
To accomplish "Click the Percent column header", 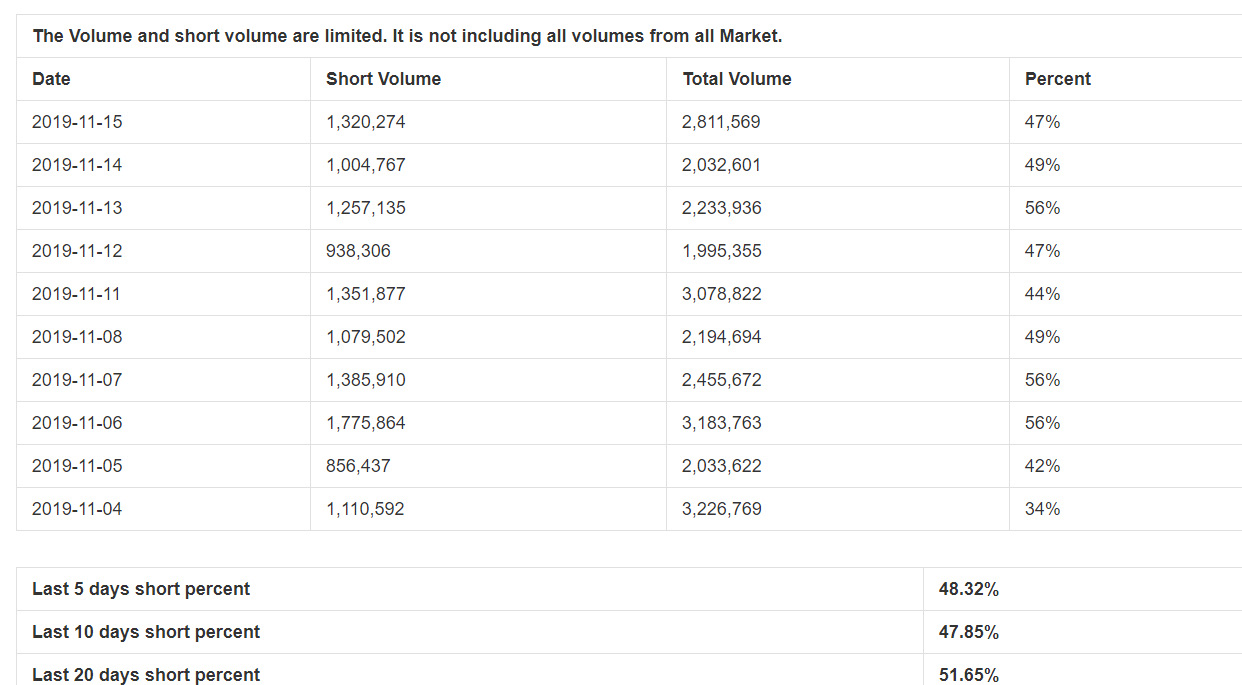I will tap(1057, 79).
